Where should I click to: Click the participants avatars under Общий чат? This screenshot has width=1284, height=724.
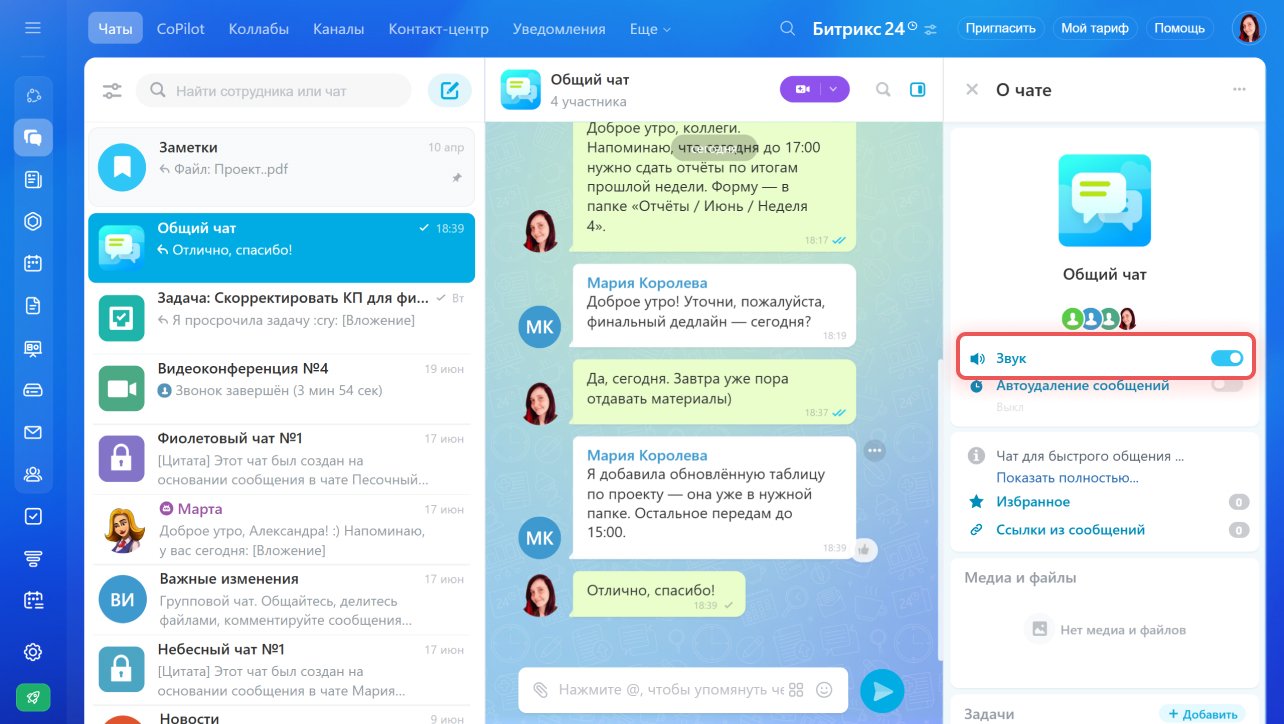coord(1100,318)
